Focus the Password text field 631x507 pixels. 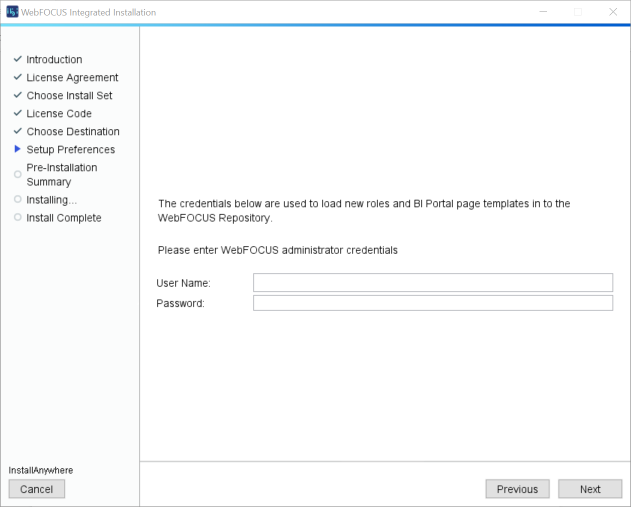coord(432,303)
